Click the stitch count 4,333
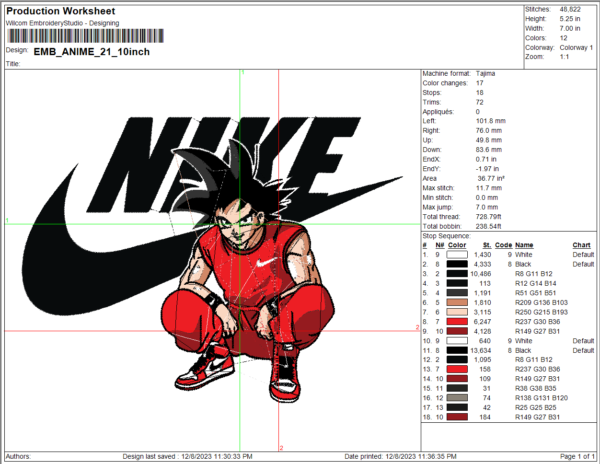This screenshot has width=600, height=464. (x=483, y=264)
